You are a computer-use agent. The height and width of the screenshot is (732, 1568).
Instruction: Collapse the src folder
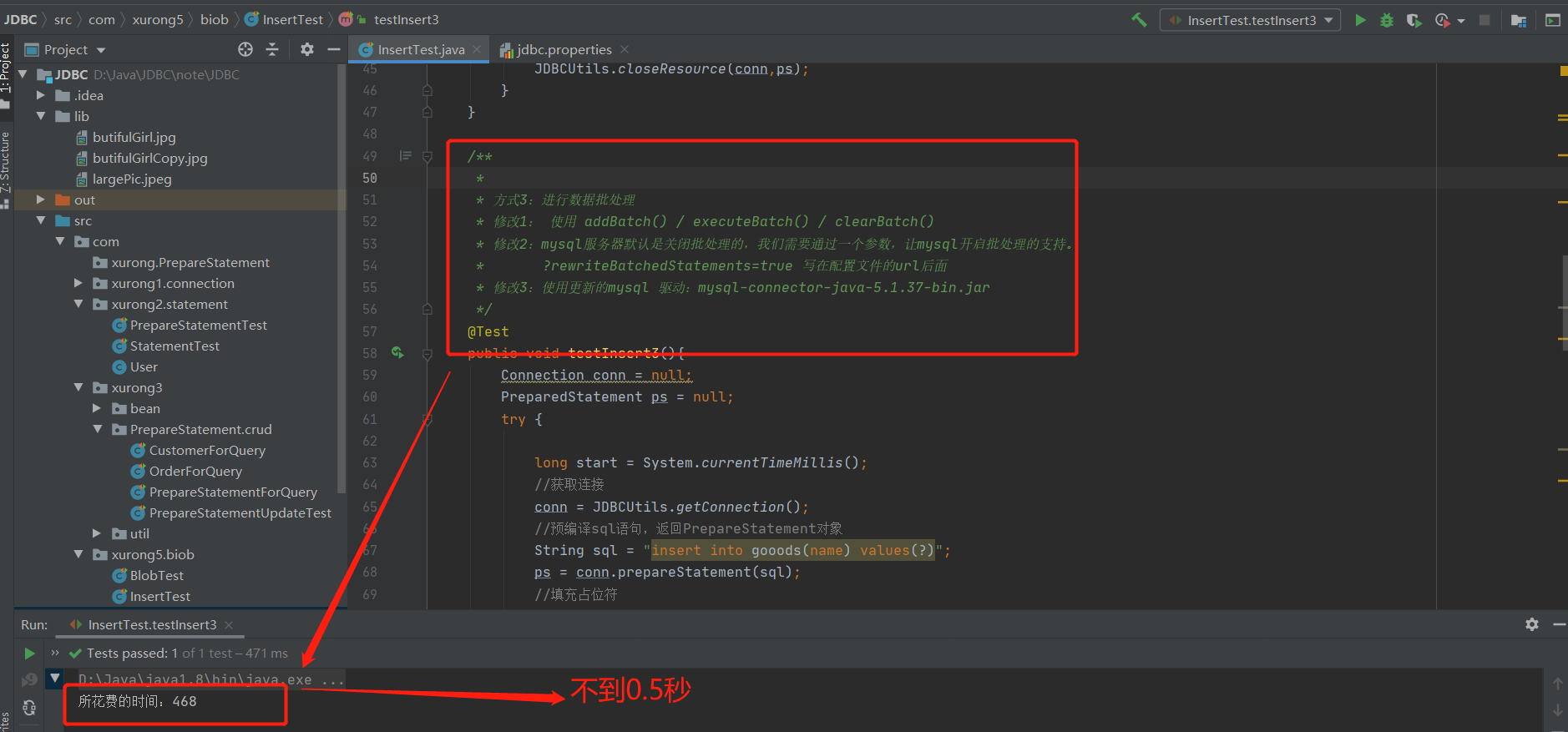tap(41, 220)
